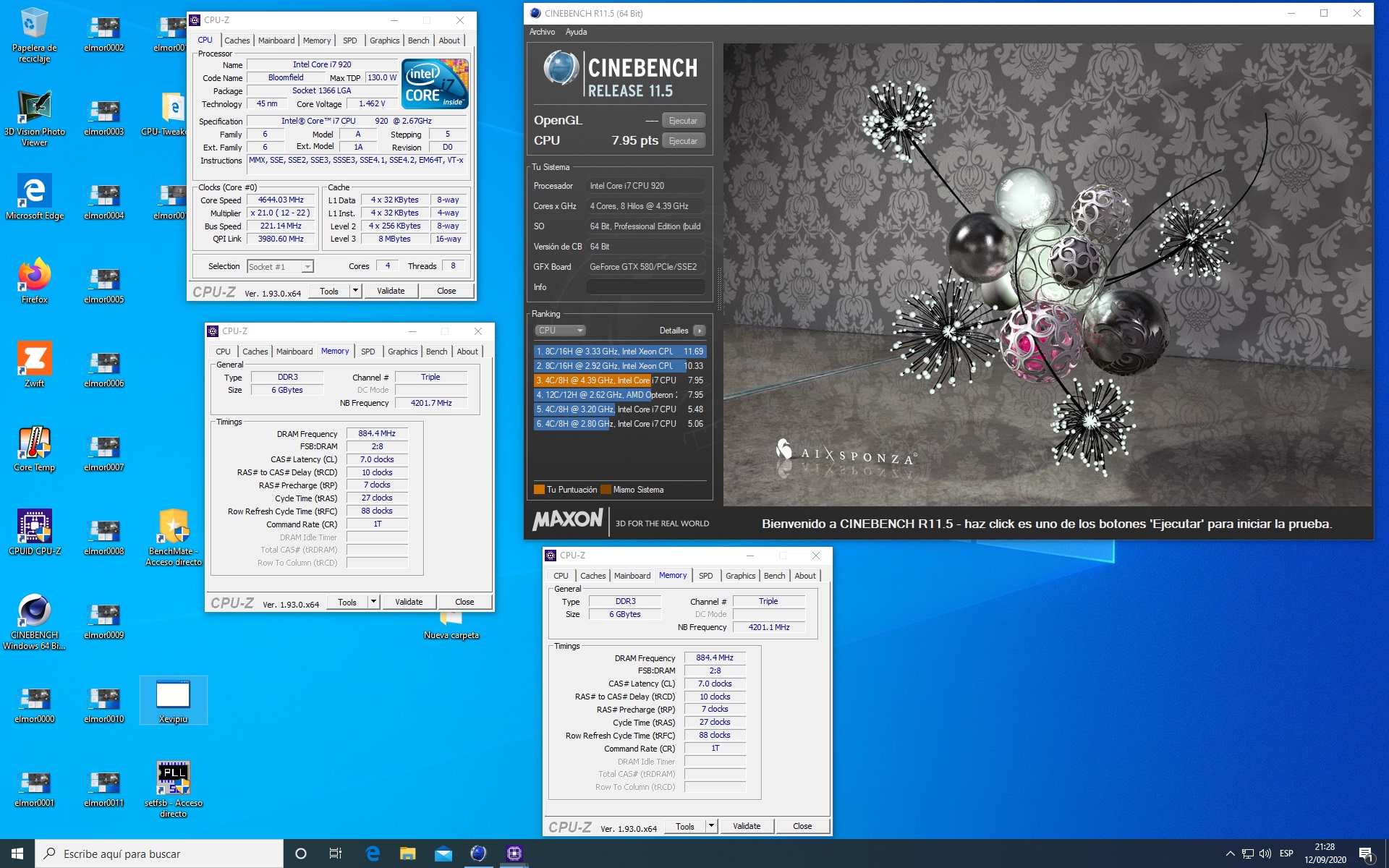Image resolution: width=1389 pixels, height=868 pixels.
Task: Click the Info field in Cinebench
Action: pos(645,287)
